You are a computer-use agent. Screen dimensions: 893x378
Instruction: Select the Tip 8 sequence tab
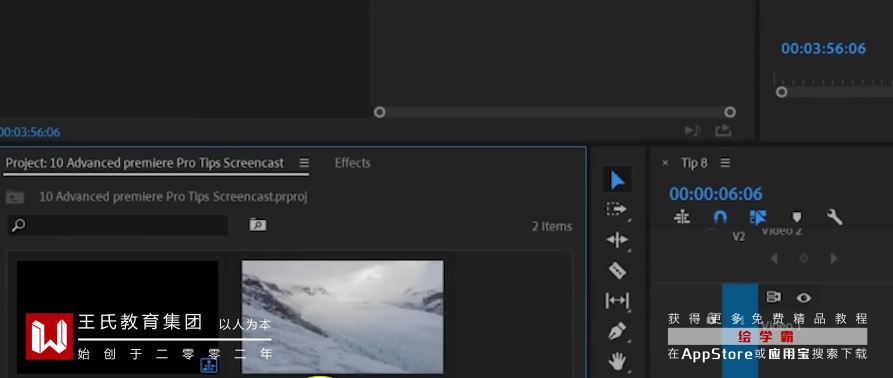click(x=694, y=163)
